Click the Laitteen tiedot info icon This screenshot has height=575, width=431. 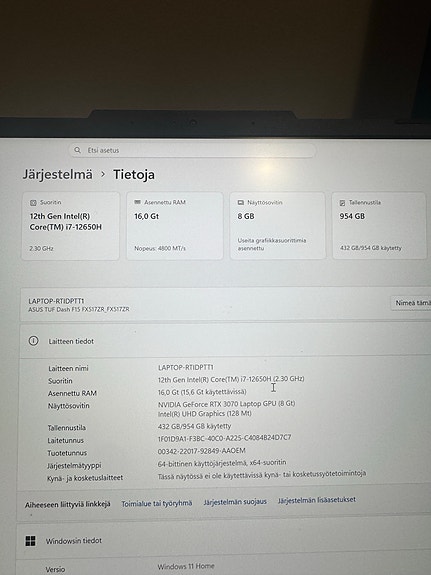33,341
